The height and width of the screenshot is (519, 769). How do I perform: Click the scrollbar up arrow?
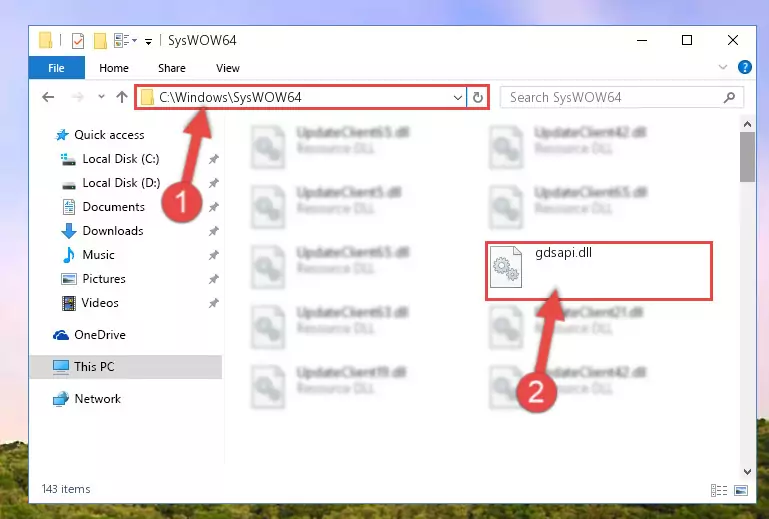(x=747, y=124)
